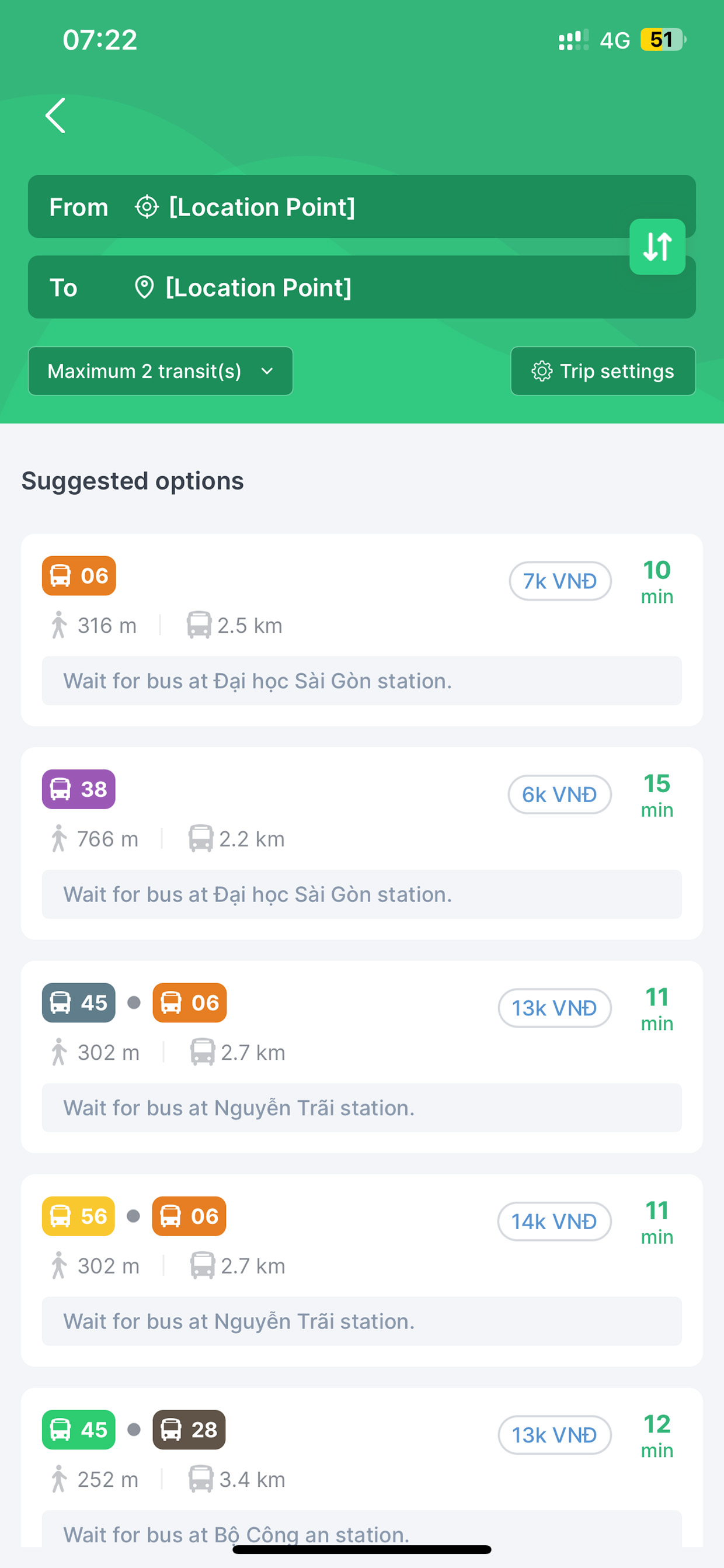
Task: Select the 6k VNĐ fare tag
Action: pos(559,795)
